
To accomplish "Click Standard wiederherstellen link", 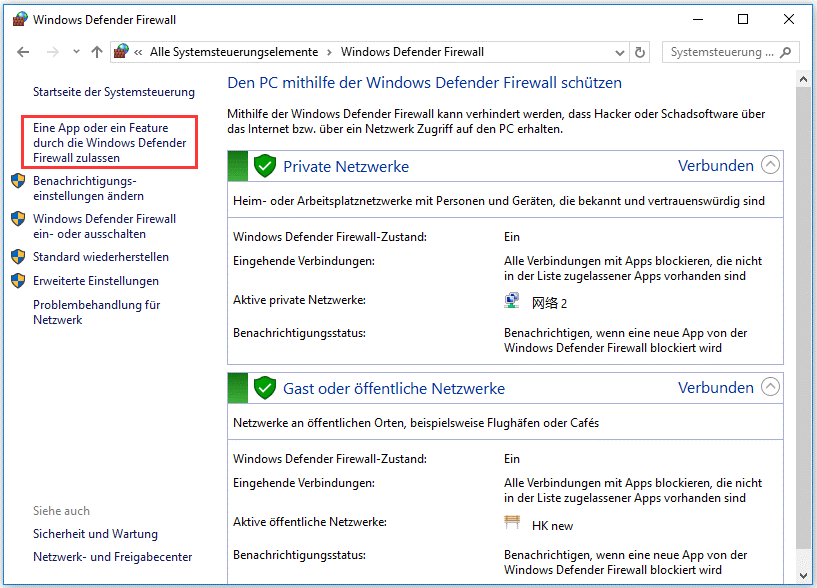I will click(x=101, y=256).
